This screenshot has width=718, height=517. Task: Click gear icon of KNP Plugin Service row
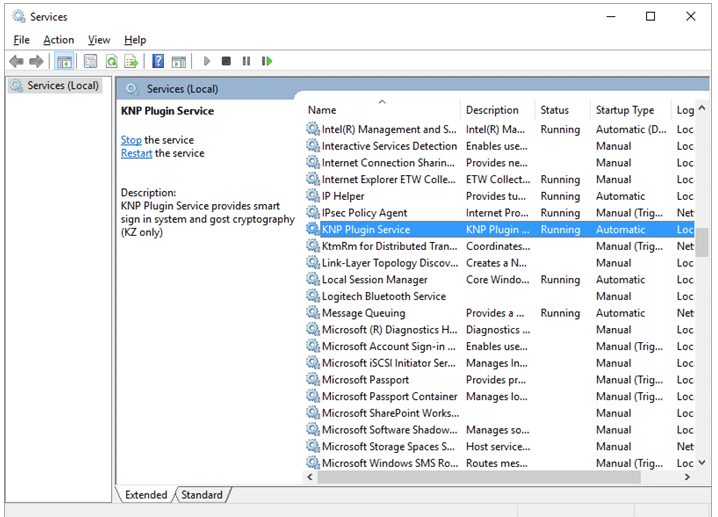pyautogui.click(x=313, y=229)
